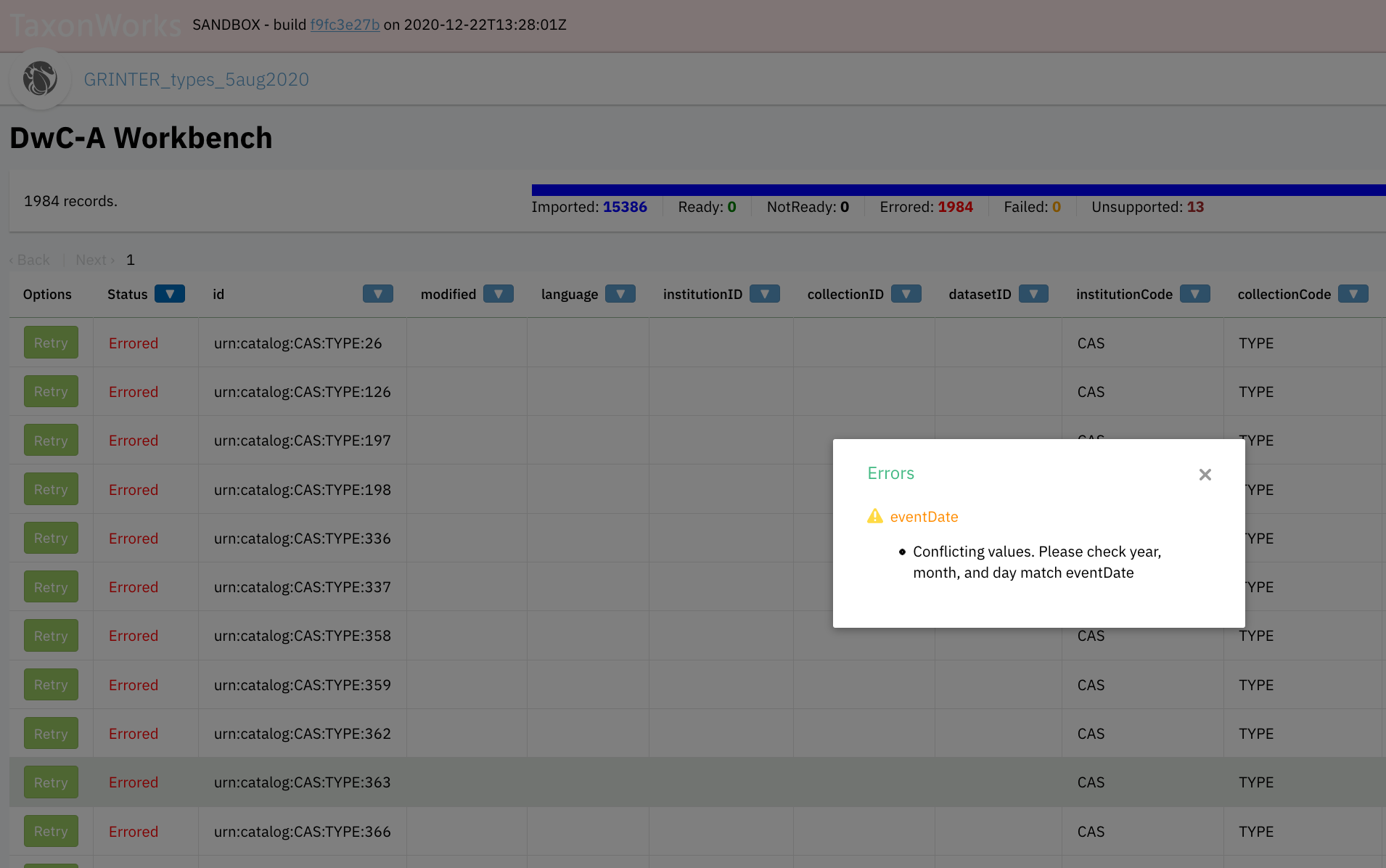1386x868 pixels.
Task: Retry the CAS:TYPE:26 record
Action: [x=51, y=343]
